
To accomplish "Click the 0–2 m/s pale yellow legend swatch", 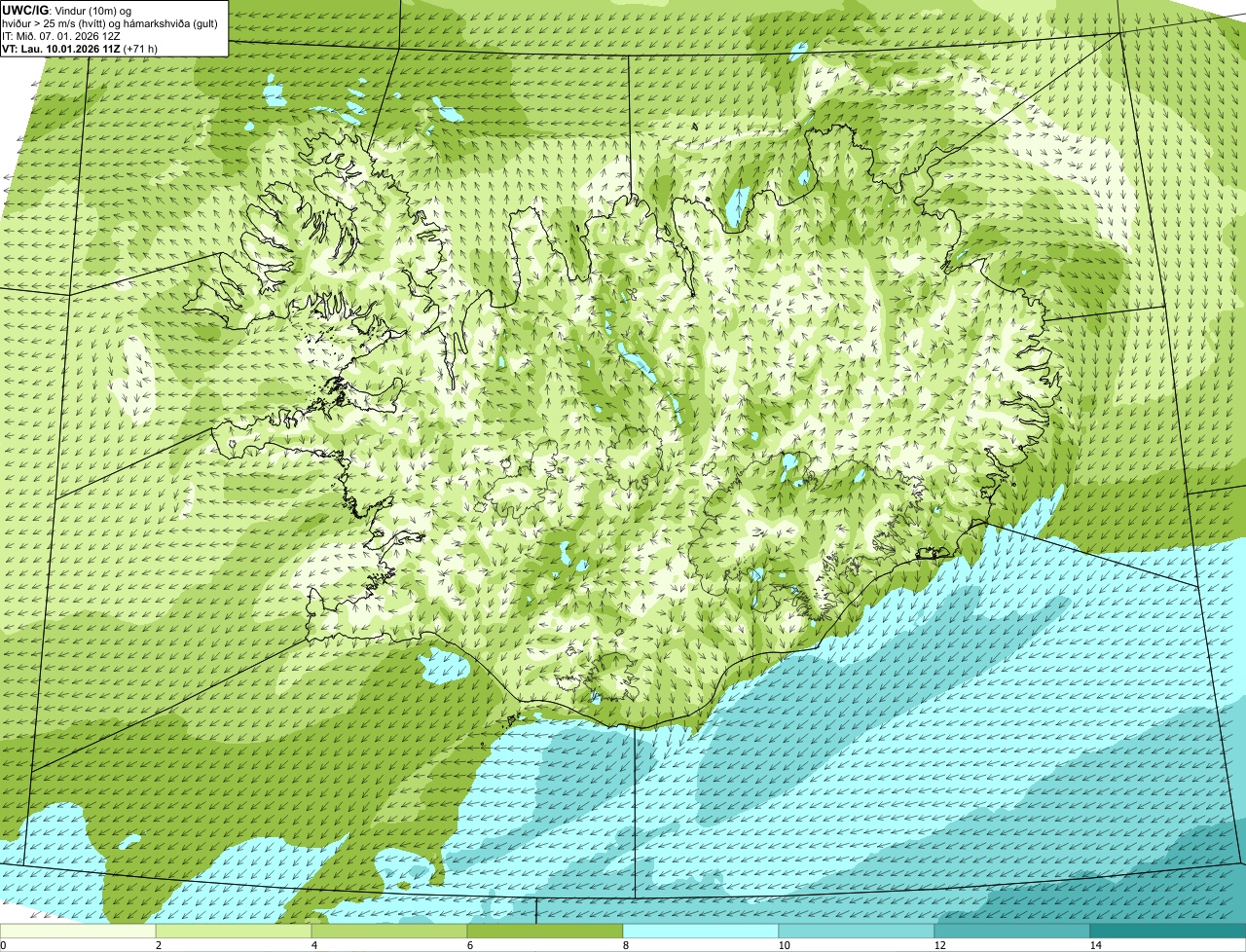I will pos(78,931).
